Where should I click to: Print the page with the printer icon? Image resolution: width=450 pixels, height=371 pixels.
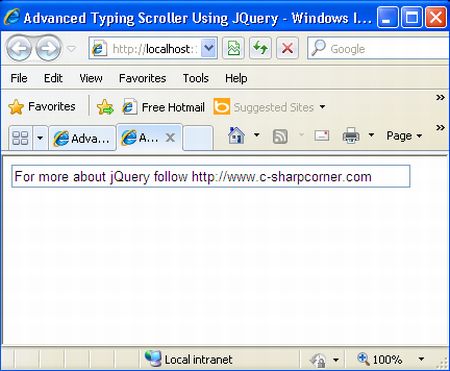(x=351, y=135)
